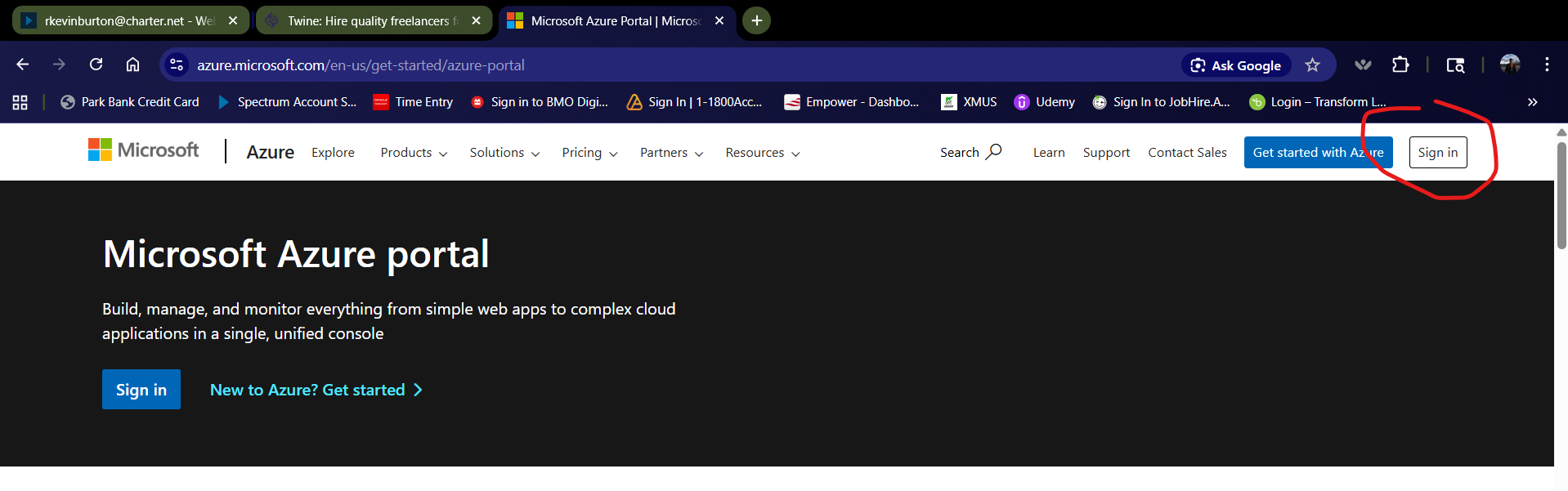1568x491 pixels.
Task: Open the Empower Dashboard bookmark
Action: [x=852, y=102]
